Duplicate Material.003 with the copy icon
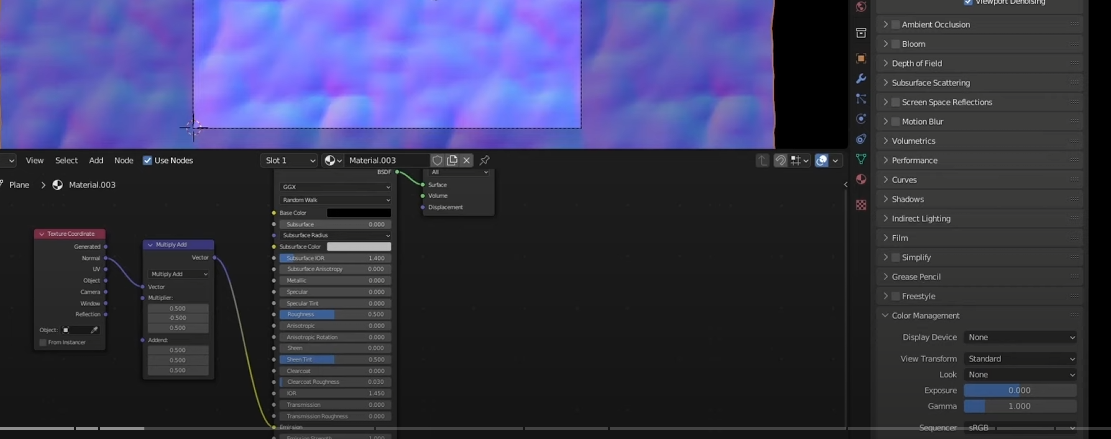This screenshot has height=439, width=1111. point(452,161)
